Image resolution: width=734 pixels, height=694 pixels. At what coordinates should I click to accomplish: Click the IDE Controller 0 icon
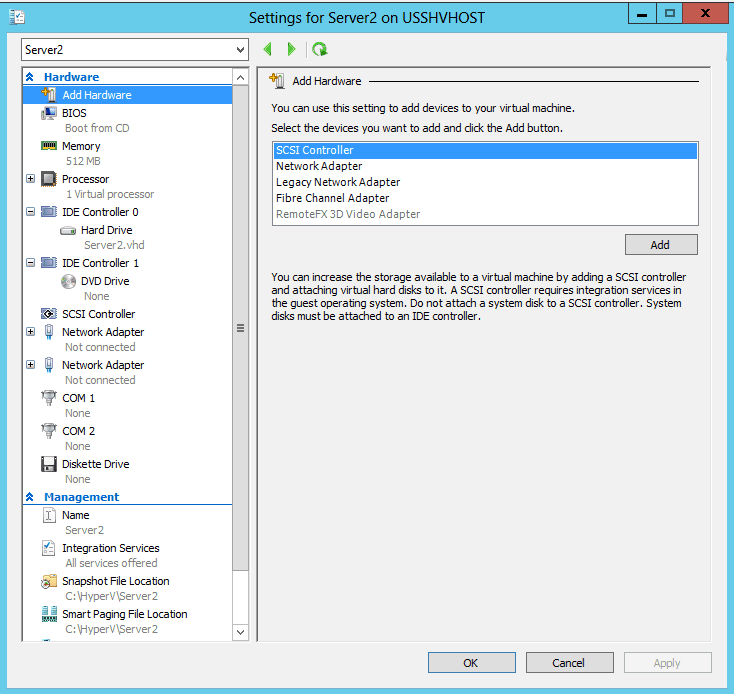coord(49,212)
